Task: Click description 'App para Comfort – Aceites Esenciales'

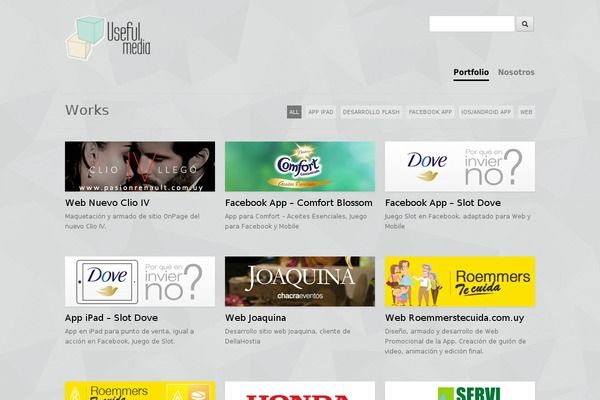Action: coord(296,221)
